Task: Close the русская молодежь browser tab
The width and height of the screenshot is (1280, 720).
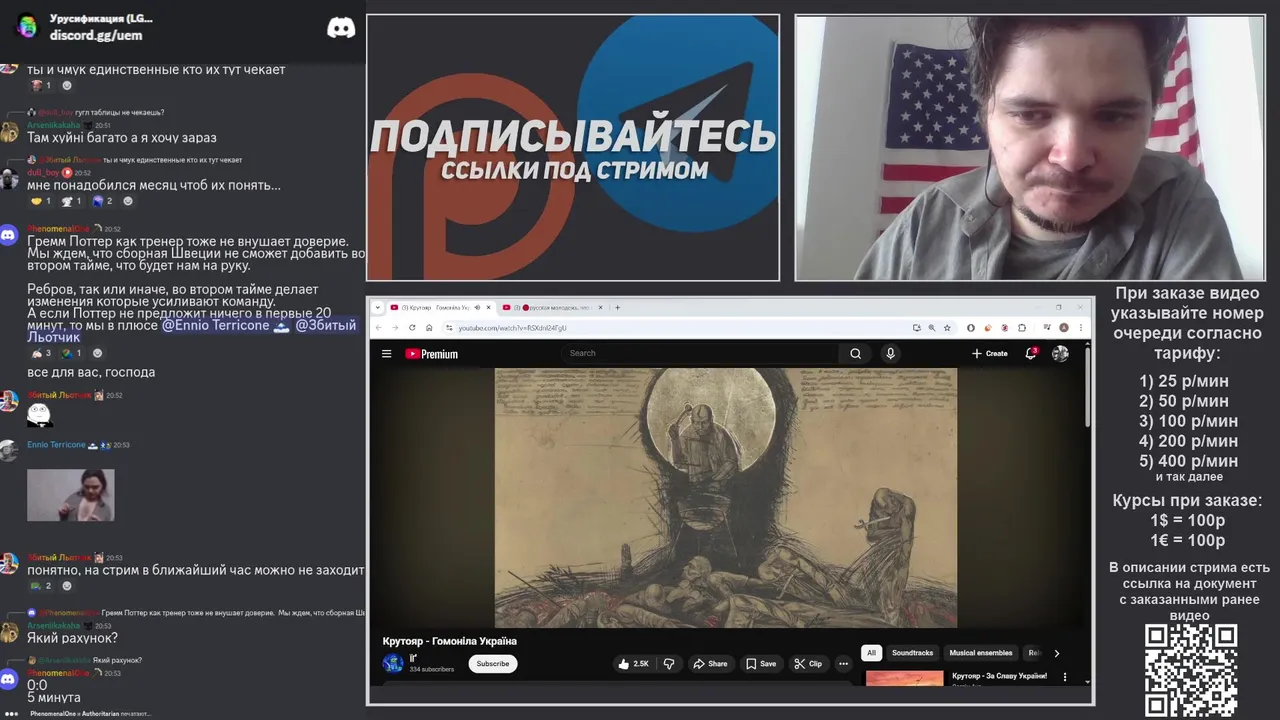Action: click(602, 307)
